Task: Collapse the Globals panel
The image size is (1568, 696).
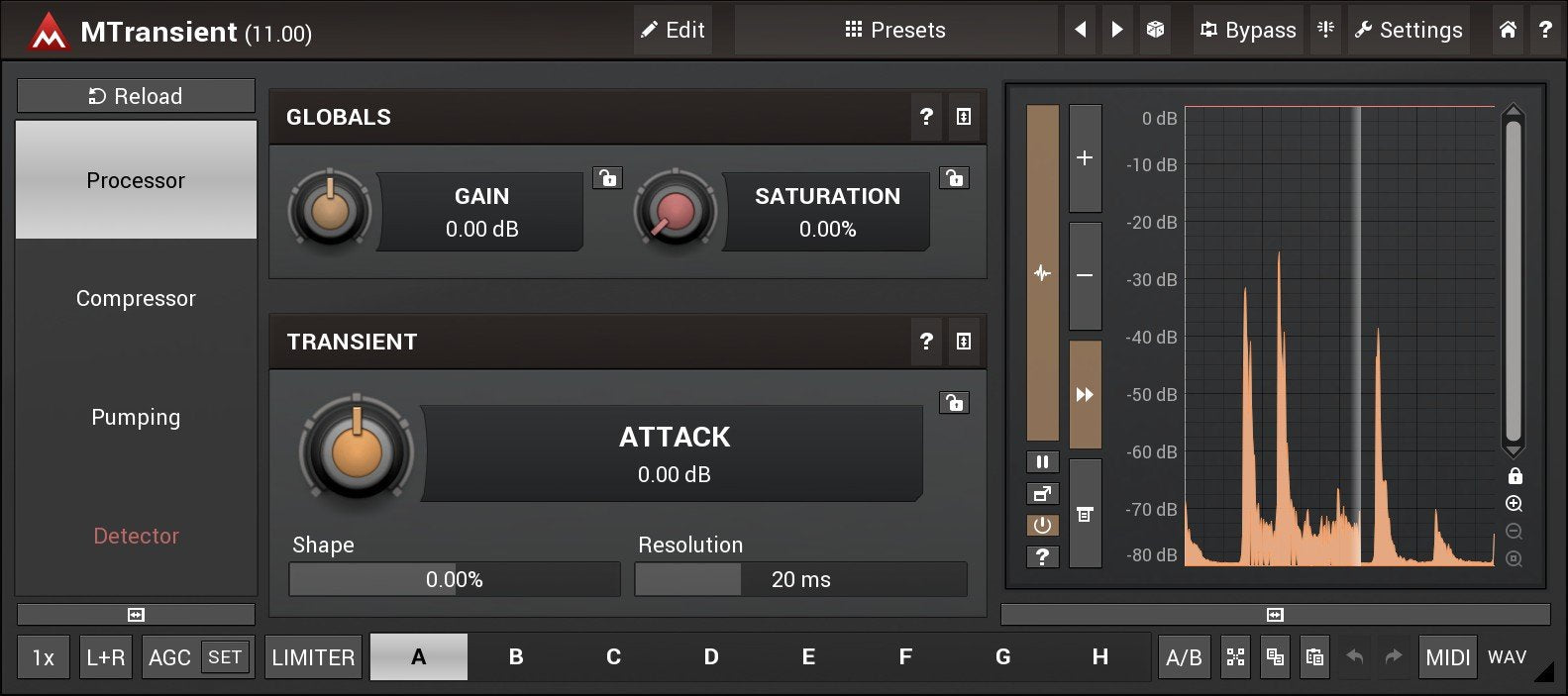Action: (963, 117)
